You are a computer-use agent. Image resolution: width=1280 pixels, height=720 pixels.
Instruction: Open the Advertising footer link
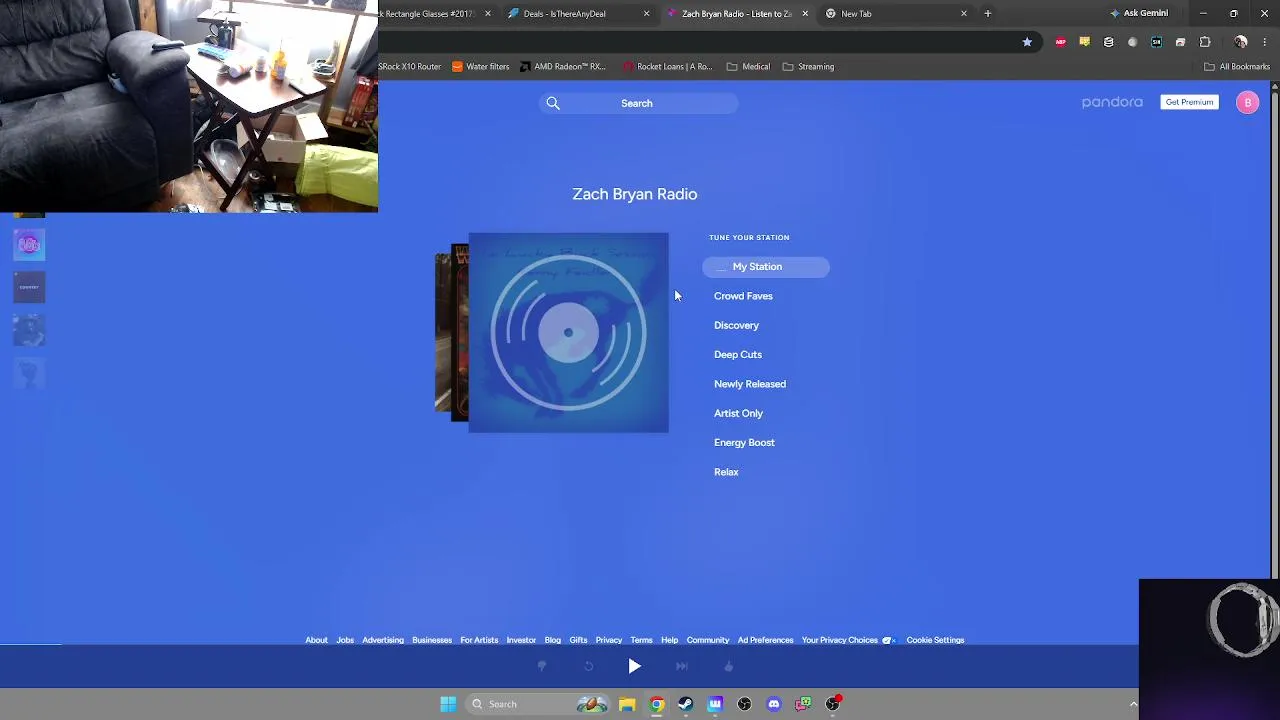(x=383, y=640)
